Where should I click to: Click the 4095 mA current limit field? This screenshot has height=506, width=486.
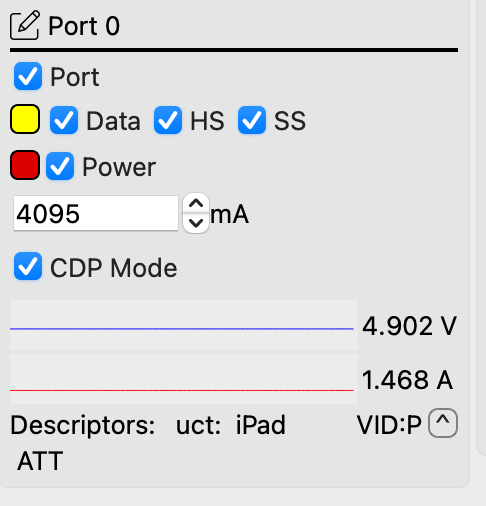pyautogui.click(x=96, y=213)
